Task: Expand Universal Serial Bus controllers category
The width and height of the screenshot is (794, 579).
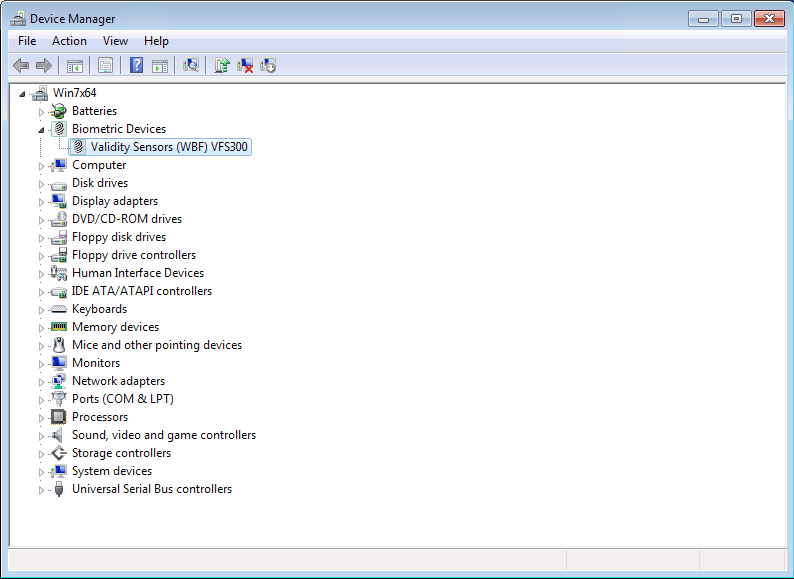Action: [x=42, y=490]
